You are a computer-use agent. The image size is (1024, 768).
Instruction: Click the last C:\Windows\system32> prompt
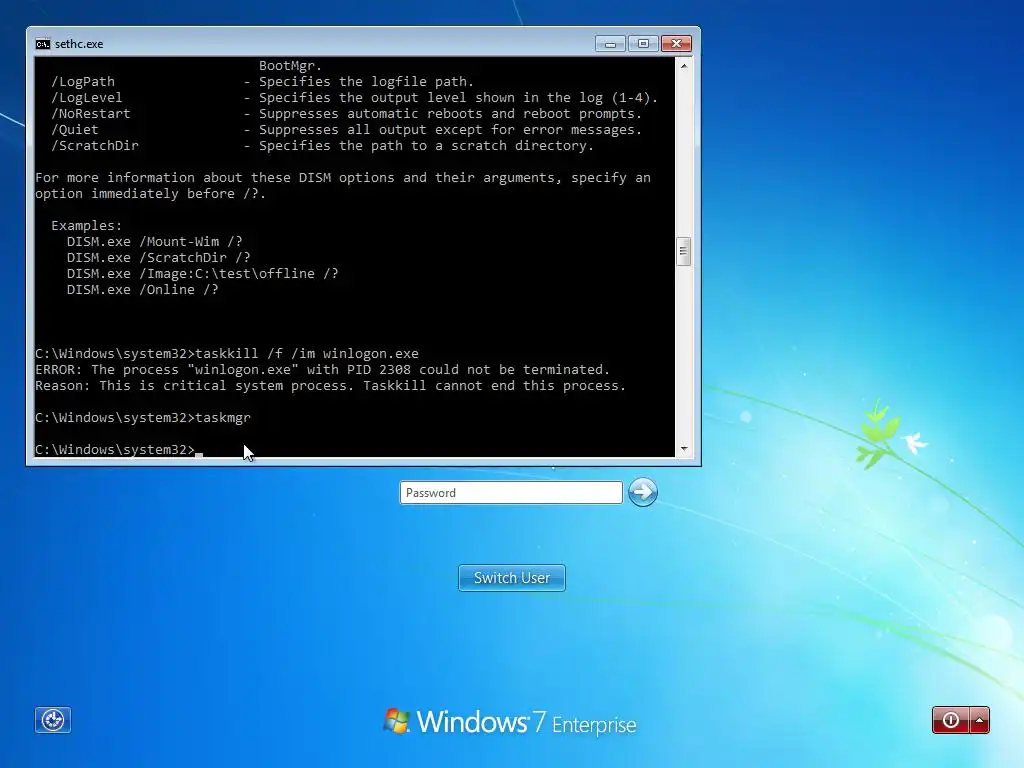(115, 449)
